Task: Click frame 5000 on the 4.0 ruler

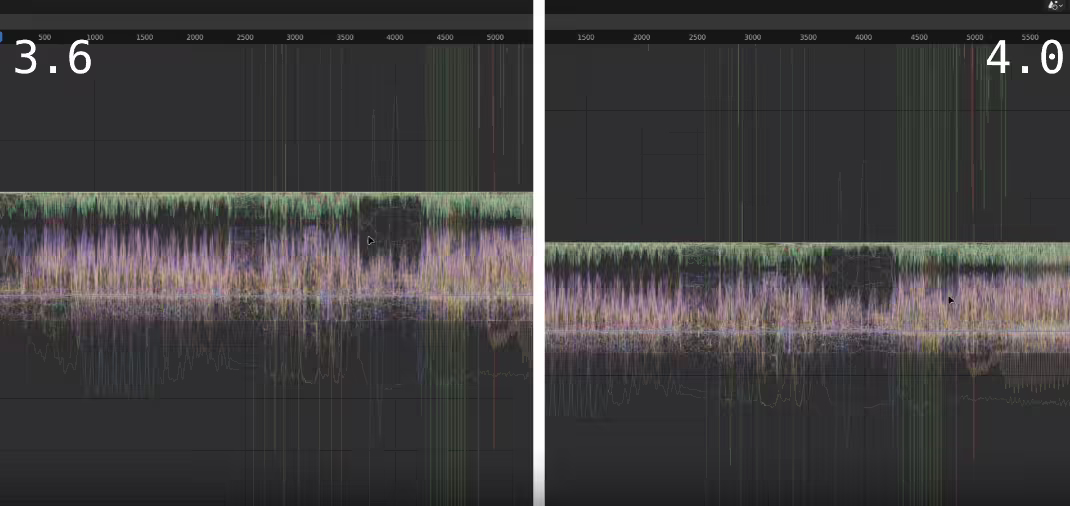Action: 975,38
